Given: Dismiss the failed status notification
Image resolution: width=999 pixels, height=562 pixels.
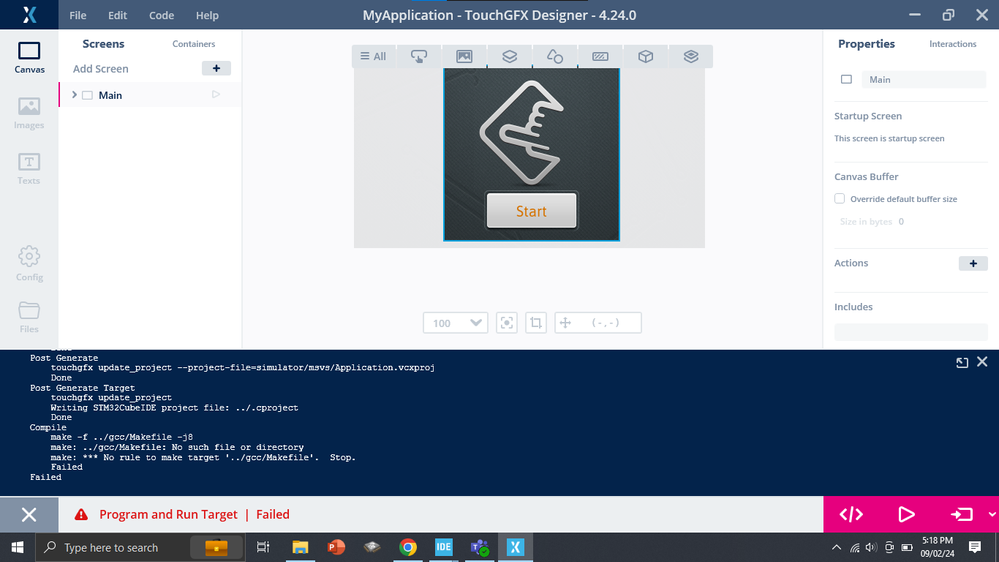Looking at the screenshot, I should click(29, 514).
